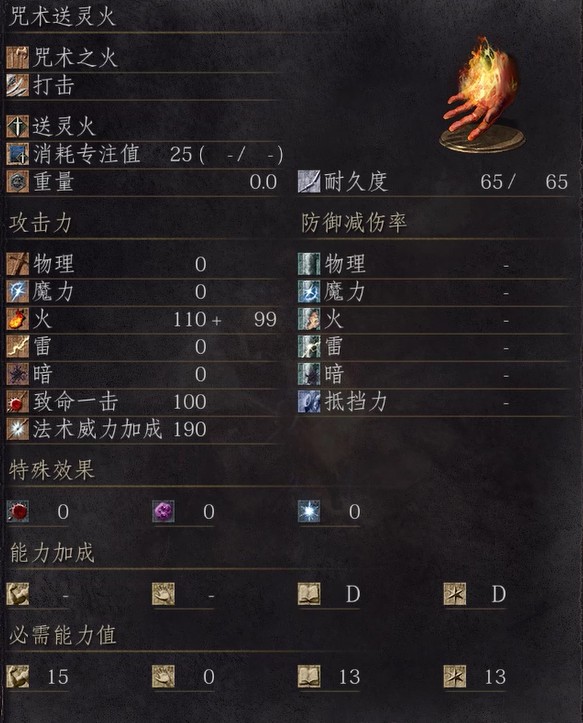Viewport: 583px width, 723px height.
Task: Click the poison special effect icon
Action: pyautogui.click(x=163, y=511)
